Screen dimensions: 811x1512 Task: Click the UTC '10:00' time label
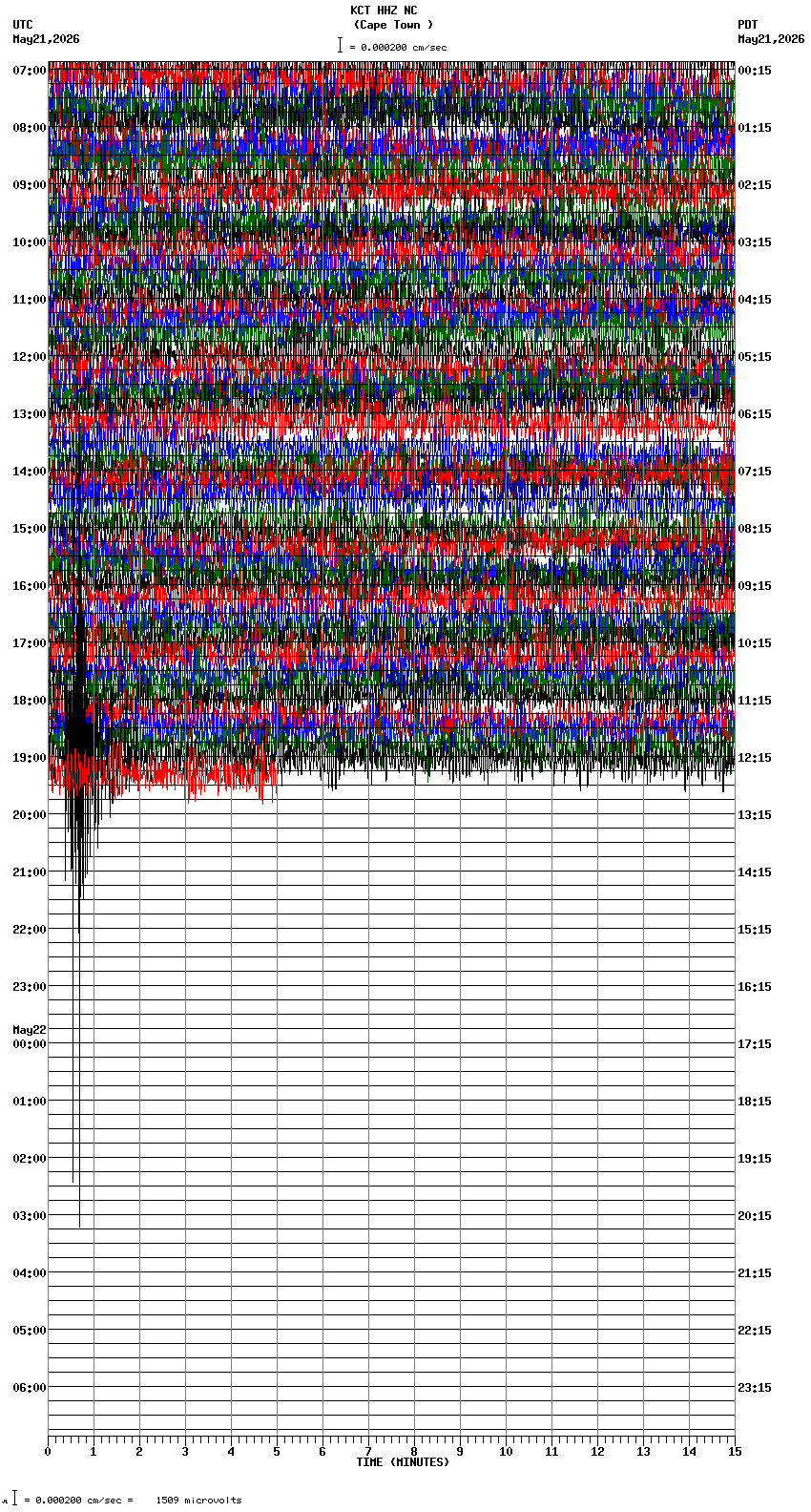[x=30, y=242]
